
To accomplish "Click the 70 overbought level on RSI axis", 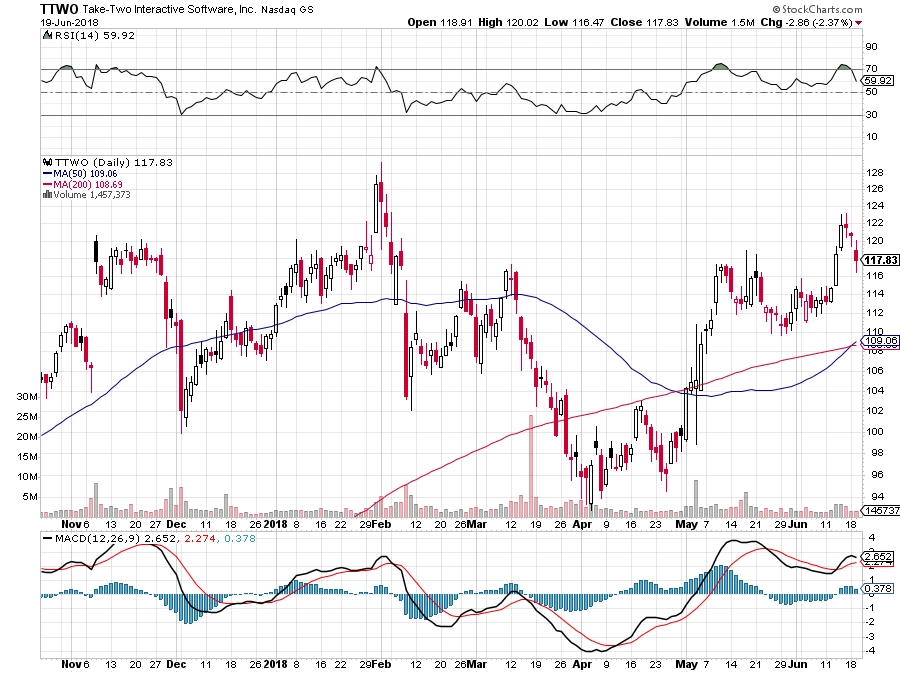I will coord(871,69).
